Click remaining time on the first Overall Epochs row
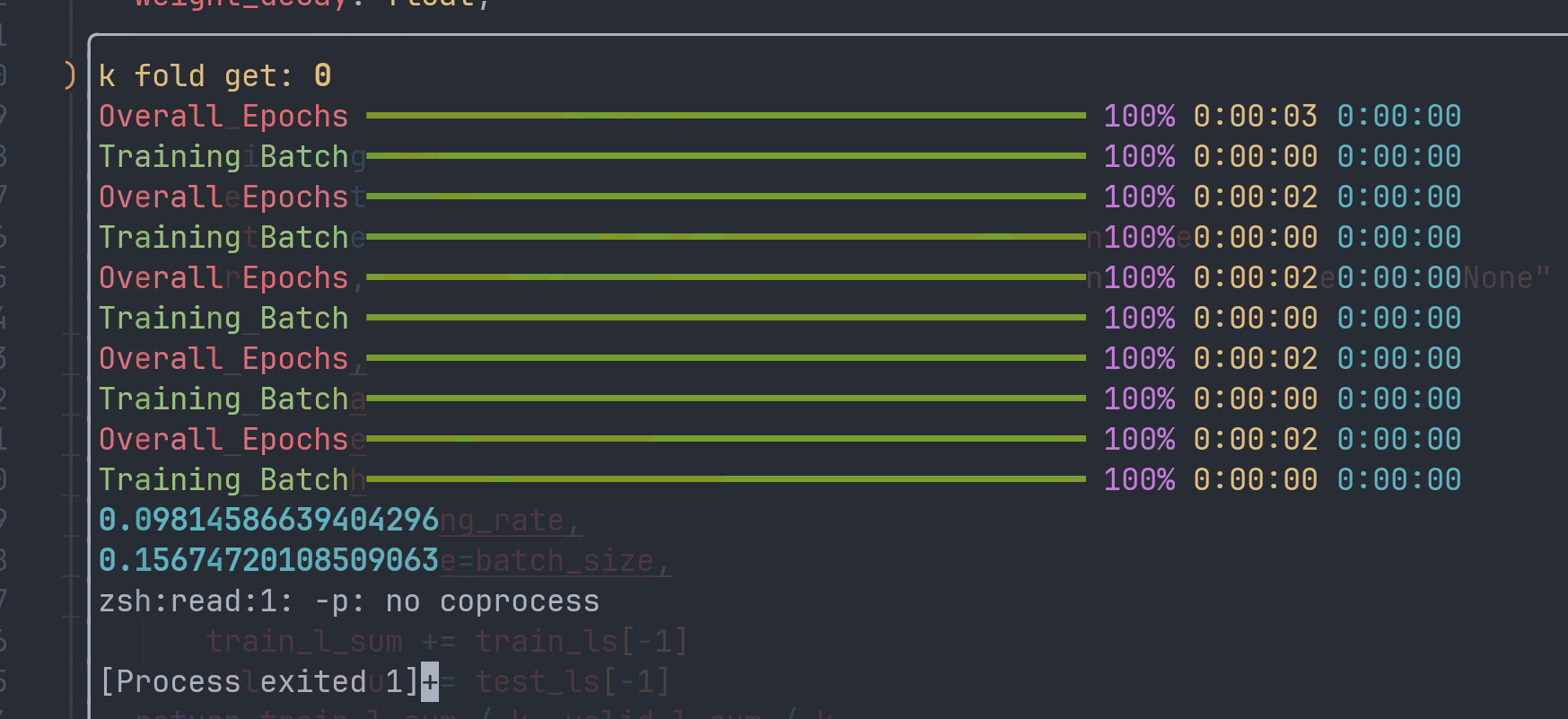1568x719 pixels. tap(1398, 116)
